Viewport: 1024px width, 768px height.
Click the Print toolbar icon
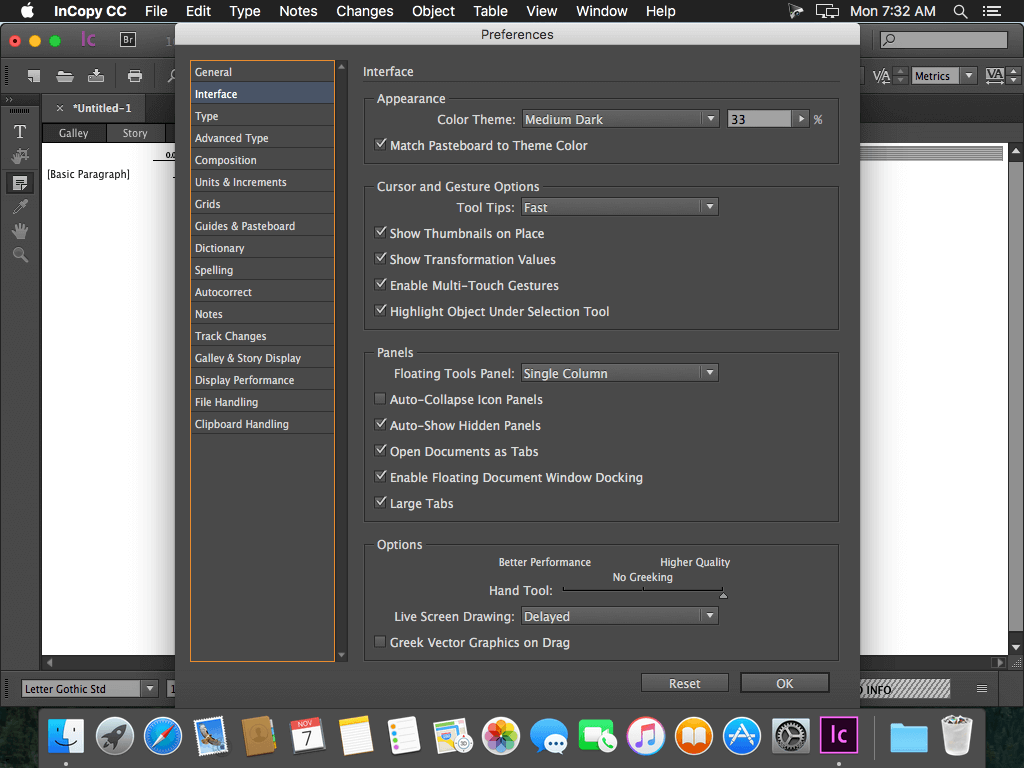pos(135,76)
